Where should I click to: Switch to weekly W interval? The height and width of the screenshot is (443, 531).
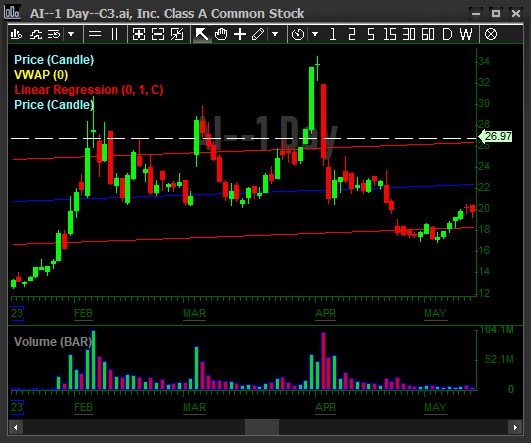pos(466,34)
